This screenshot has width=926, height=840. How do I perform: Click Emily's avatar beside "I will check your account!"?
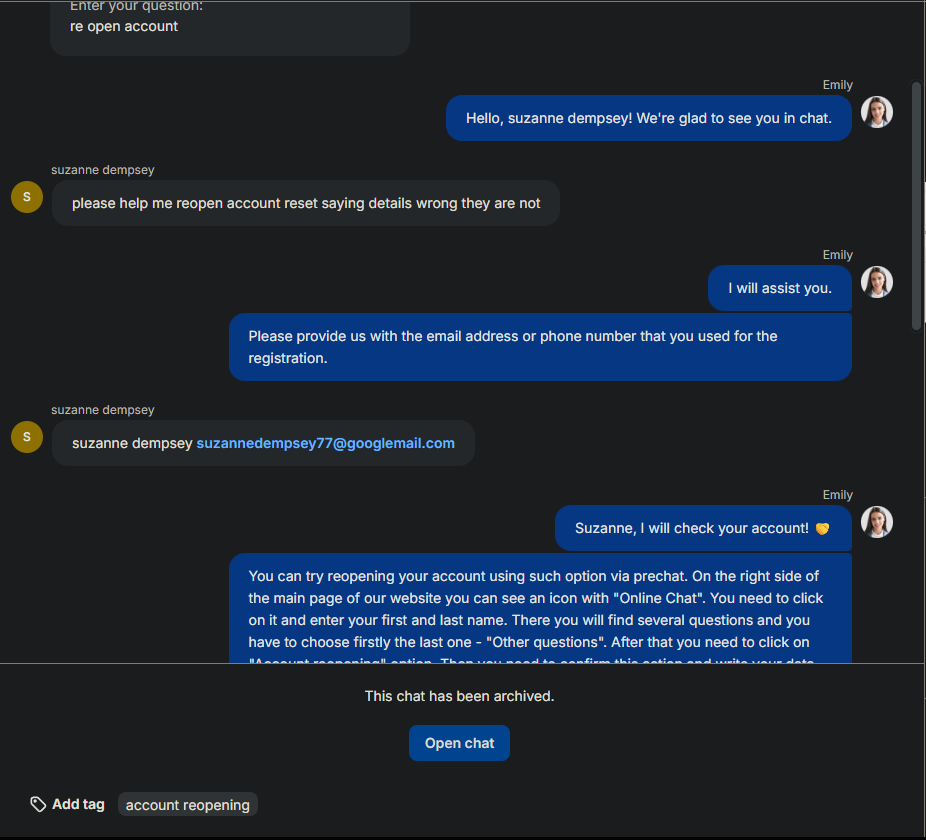[x=876, y=522]
